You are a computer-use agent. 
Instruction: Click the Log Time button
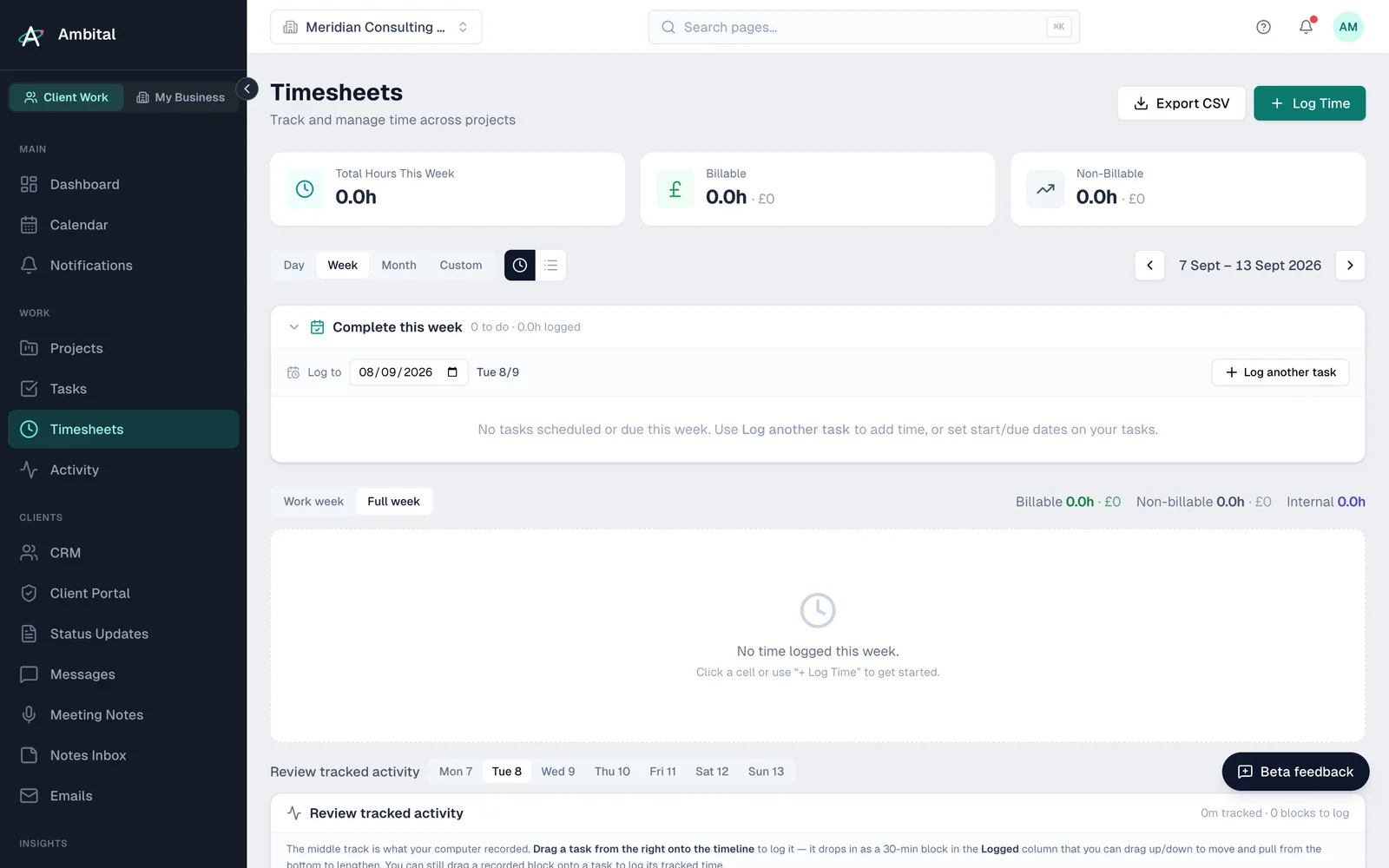[x=1309, y=103]
